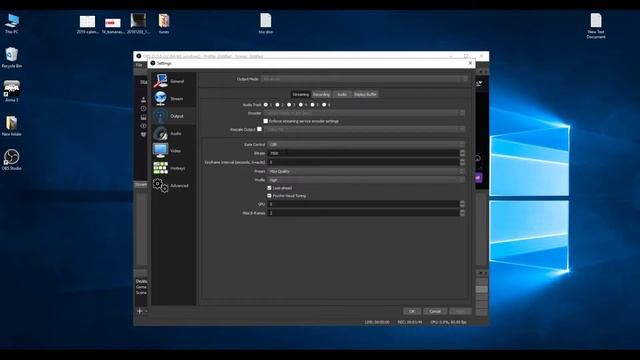The image size is (640, 360).
Task: Select New folder on desktop
Action: (12, 126)
